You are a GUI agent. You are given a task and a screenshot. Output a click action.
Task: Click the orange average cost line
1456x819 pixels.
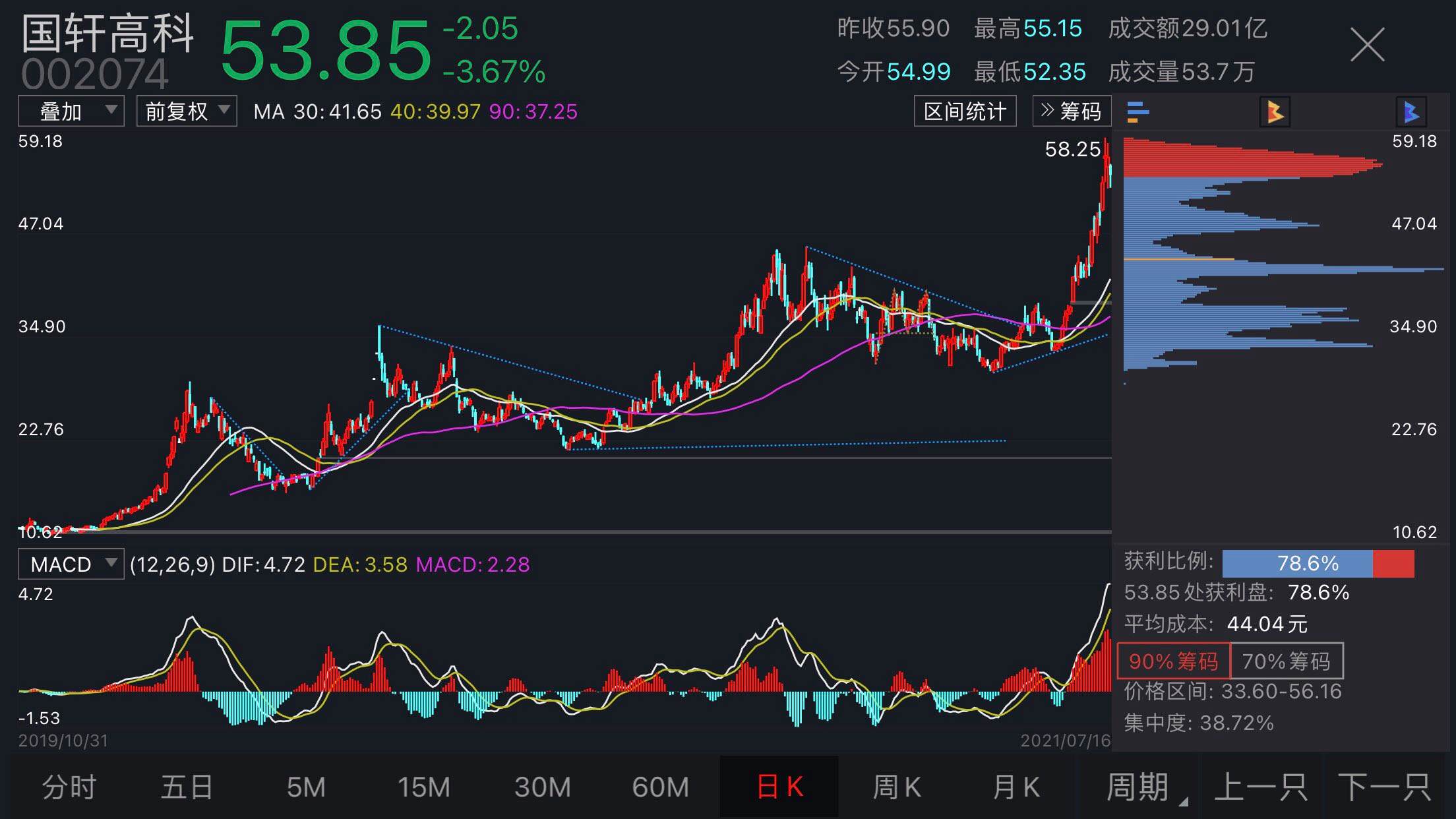(1178, 259)
